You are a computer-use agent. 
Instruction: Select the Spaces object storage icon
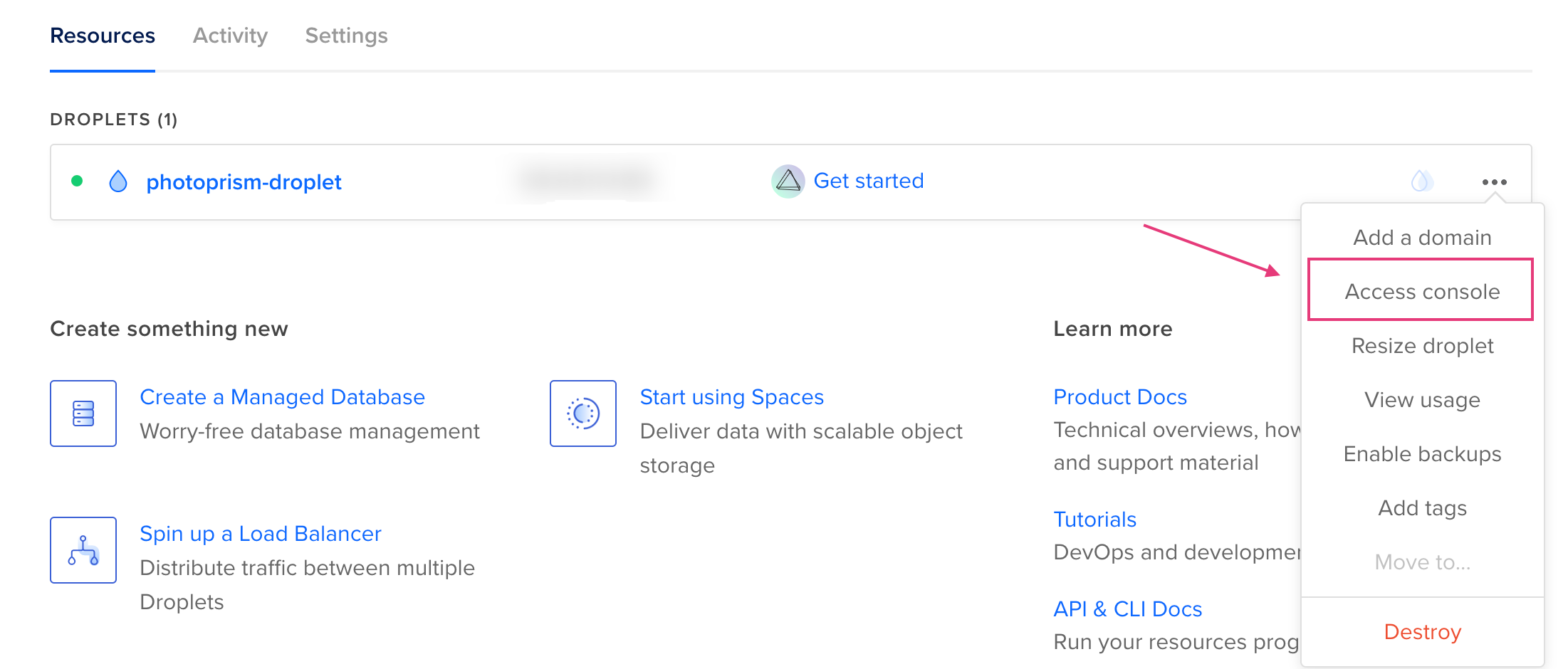click(x=582, y=413)
